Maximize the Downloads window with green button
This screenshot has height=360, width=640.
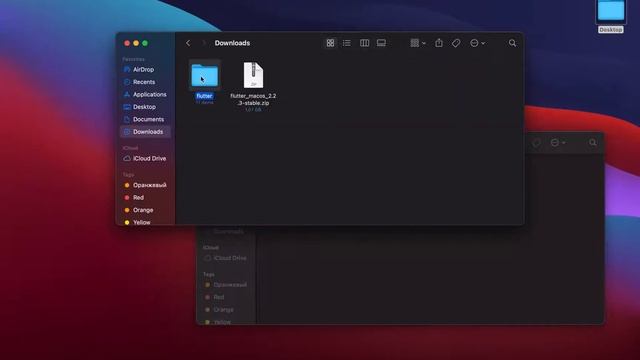pos(145,43)
